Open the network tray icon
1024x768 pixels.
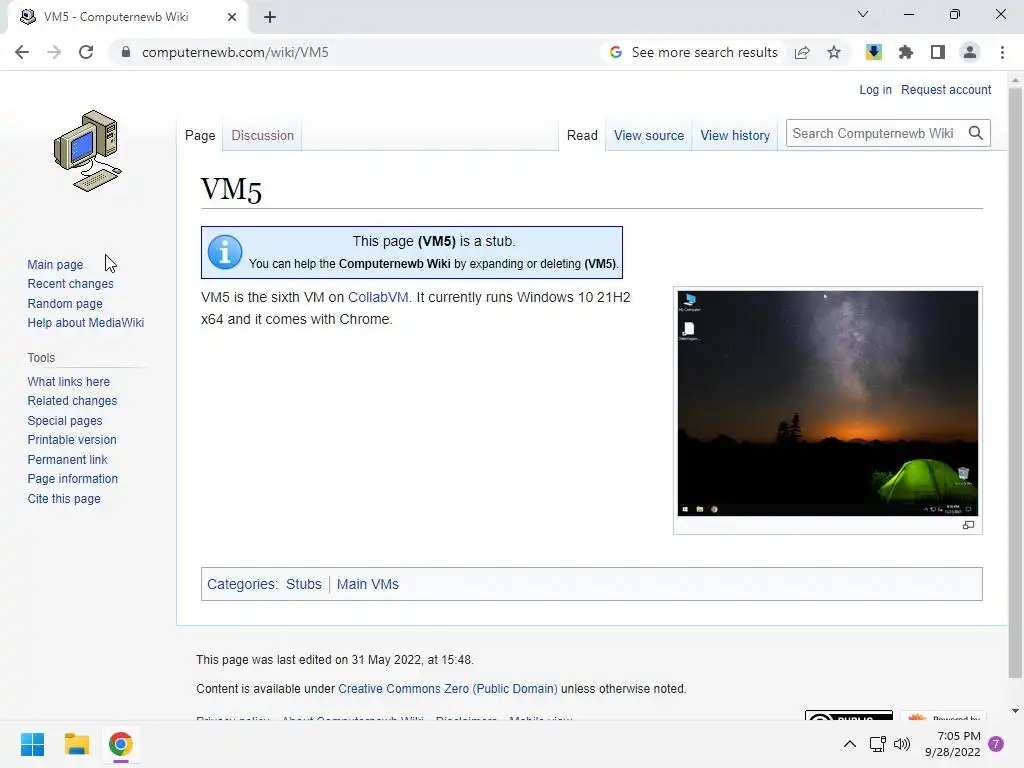coord(878,744)
